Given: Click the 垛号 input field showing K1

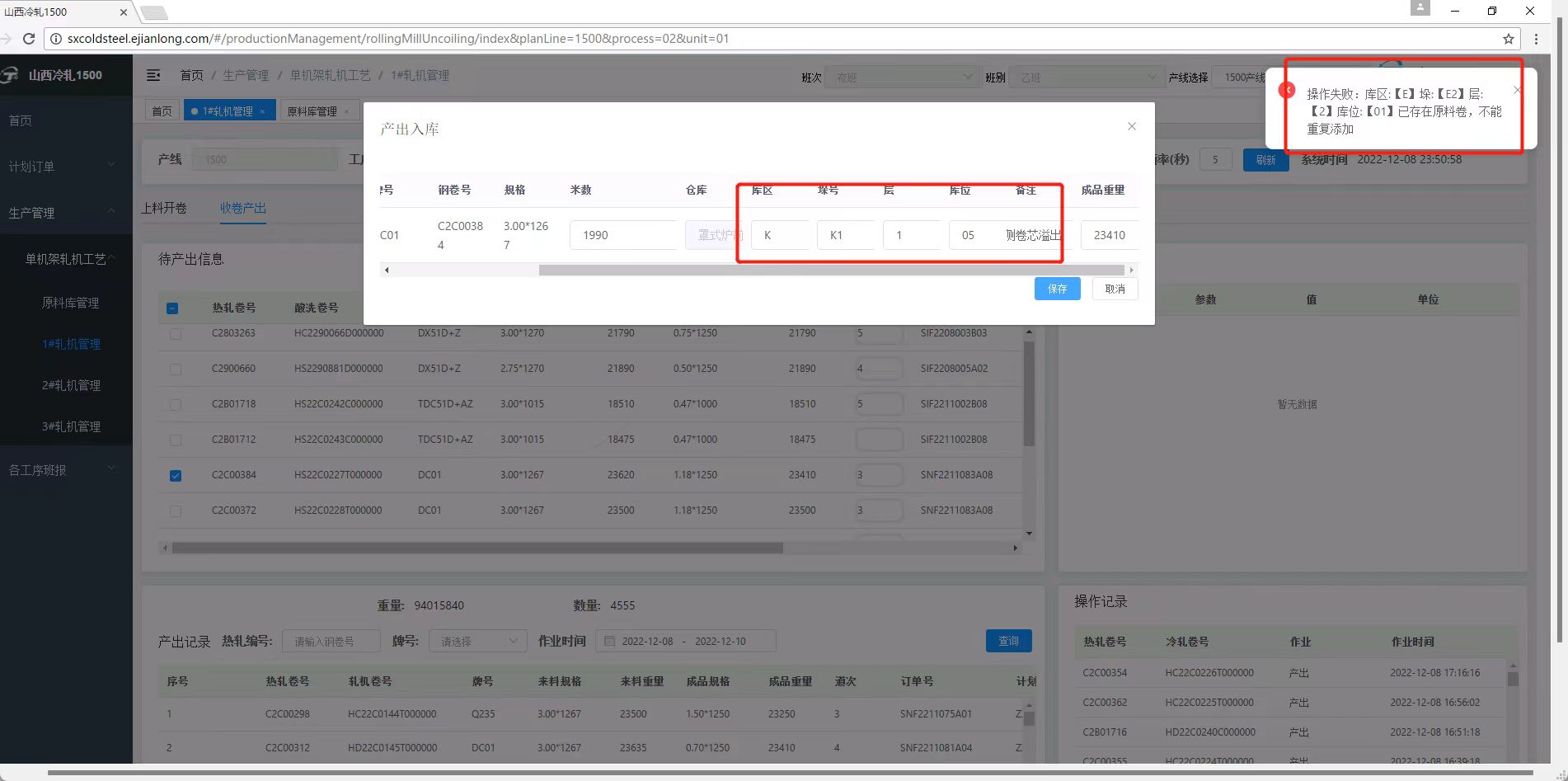Looking at the screenshot, I should pyautogui.click(x=846, y=235).
